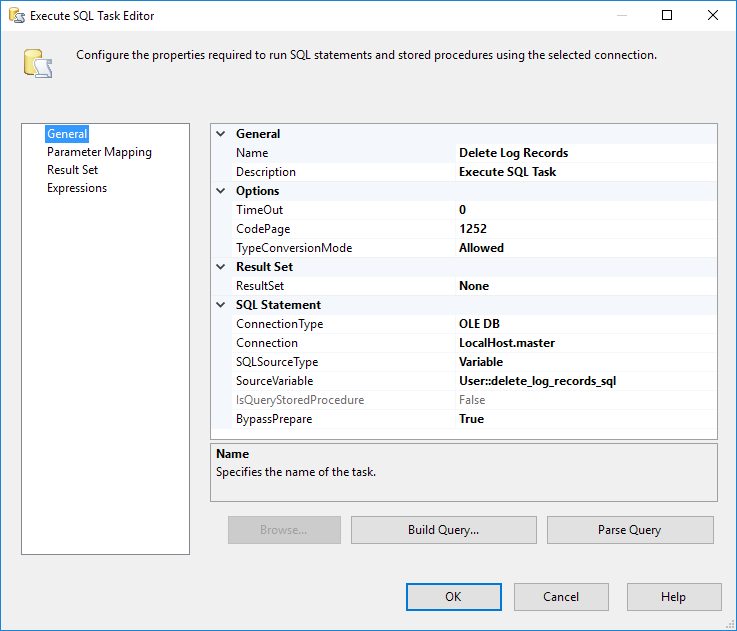Screen dimensions: 737x631
Task: Click the Build Query... button
Action: click(x=444, y=530)
